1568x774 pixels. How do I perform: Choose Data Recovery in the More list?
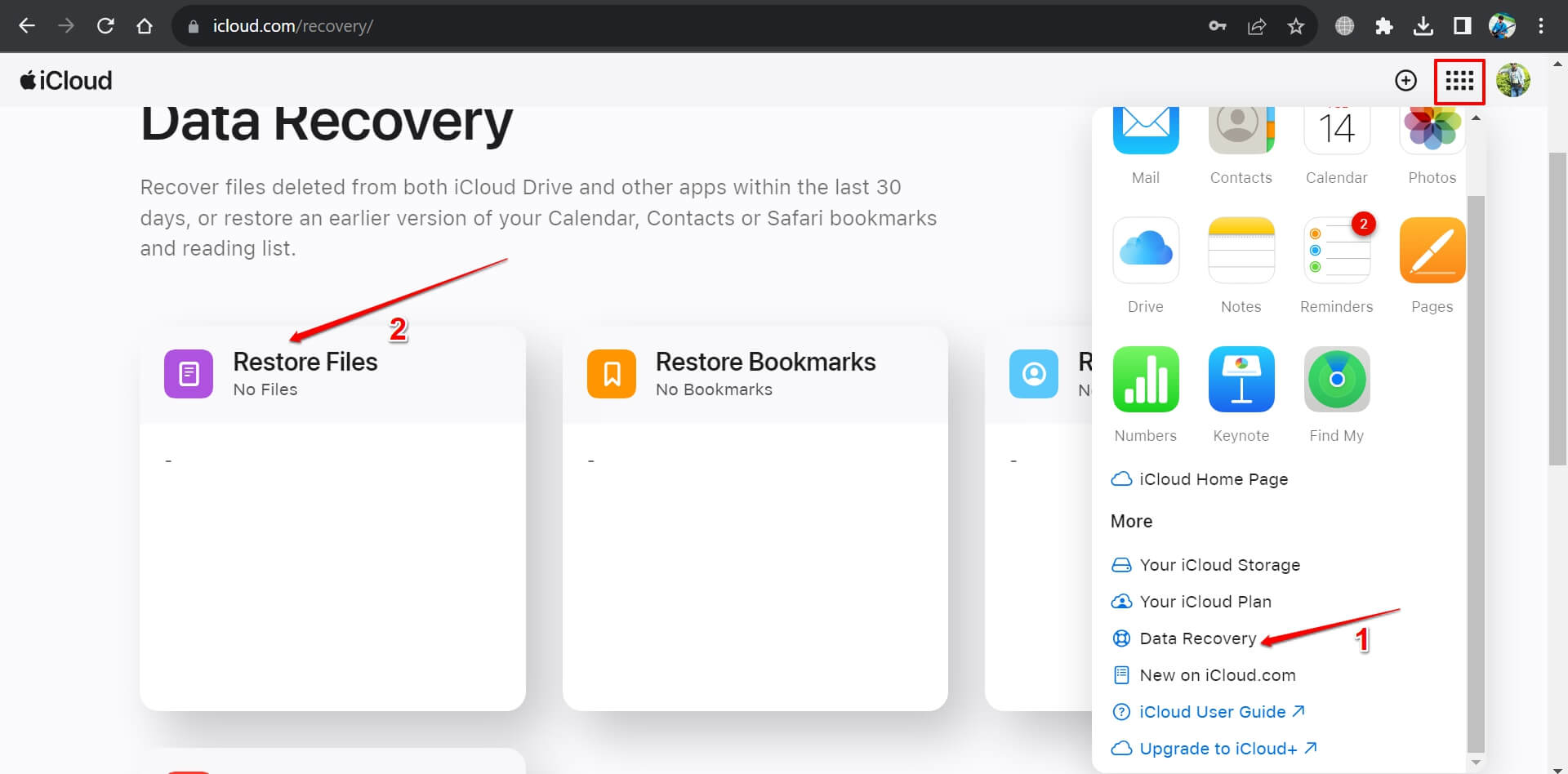coord(1184,638)
